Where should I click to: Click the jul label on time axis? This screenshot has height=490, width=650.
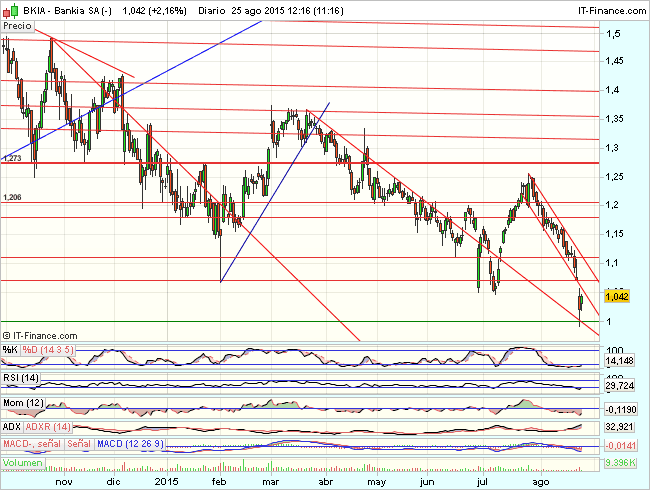tap(482, 482)
